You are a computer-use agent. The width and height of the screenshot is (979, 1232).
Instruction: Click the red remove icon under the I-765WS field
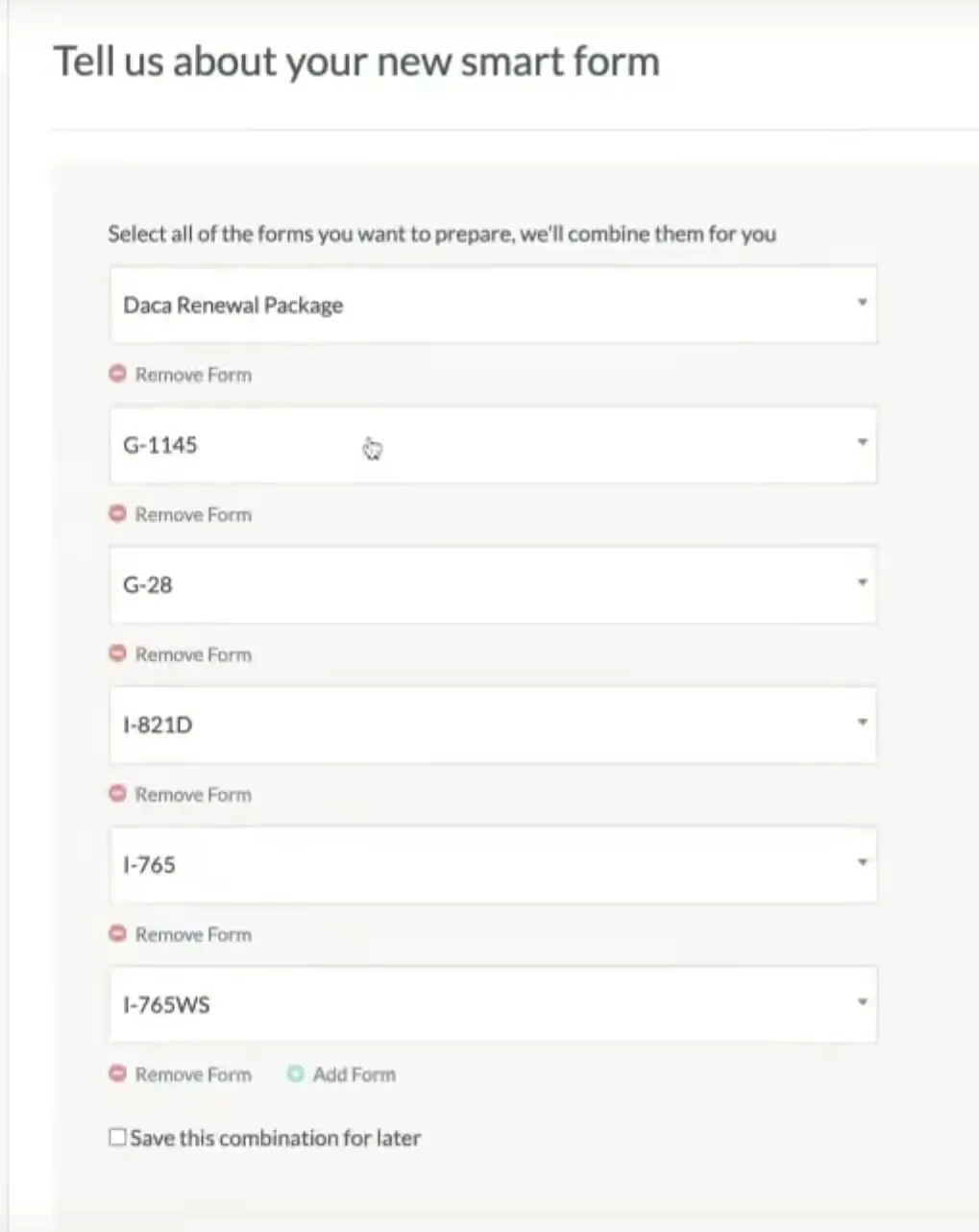tap(117, 1073)
